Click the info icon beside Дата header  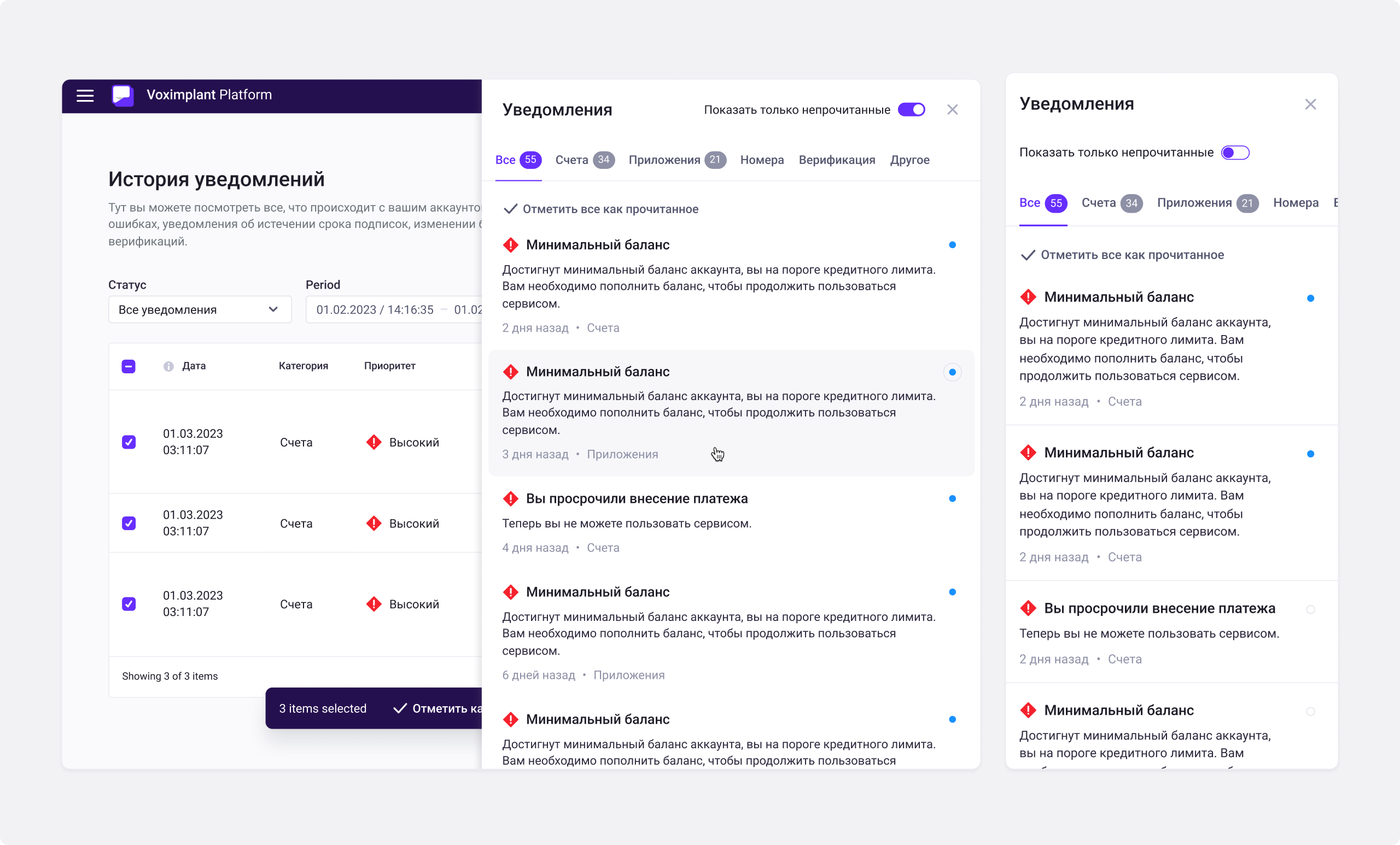[168, 366]
